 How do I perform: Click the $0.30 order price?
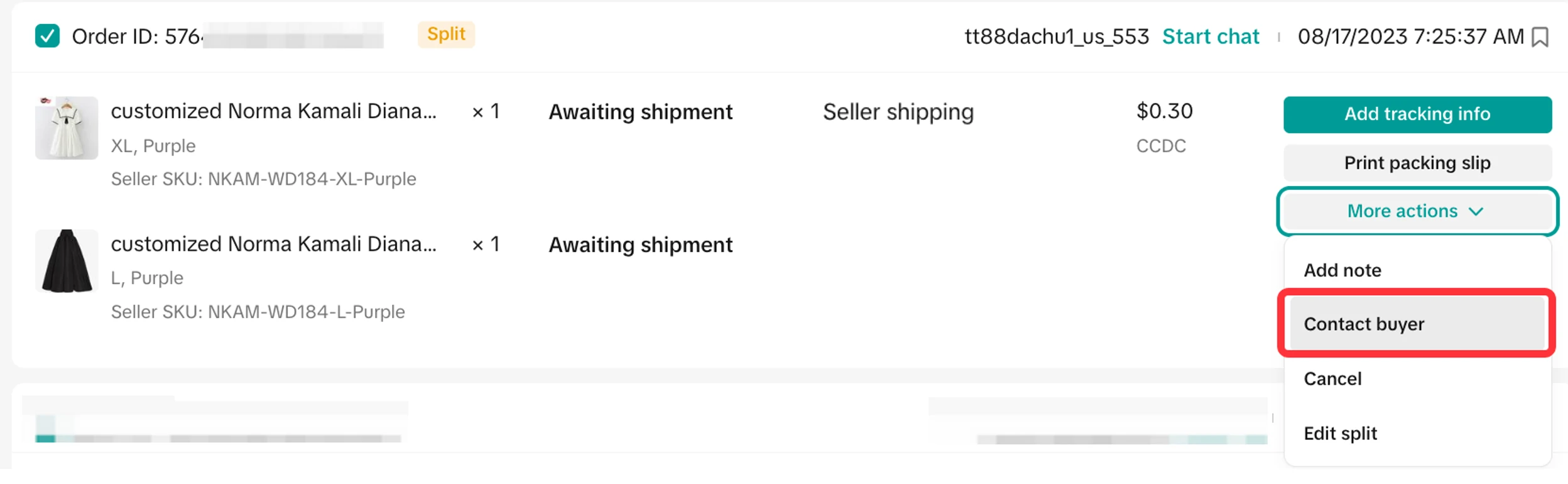[x=1164, y=111]
